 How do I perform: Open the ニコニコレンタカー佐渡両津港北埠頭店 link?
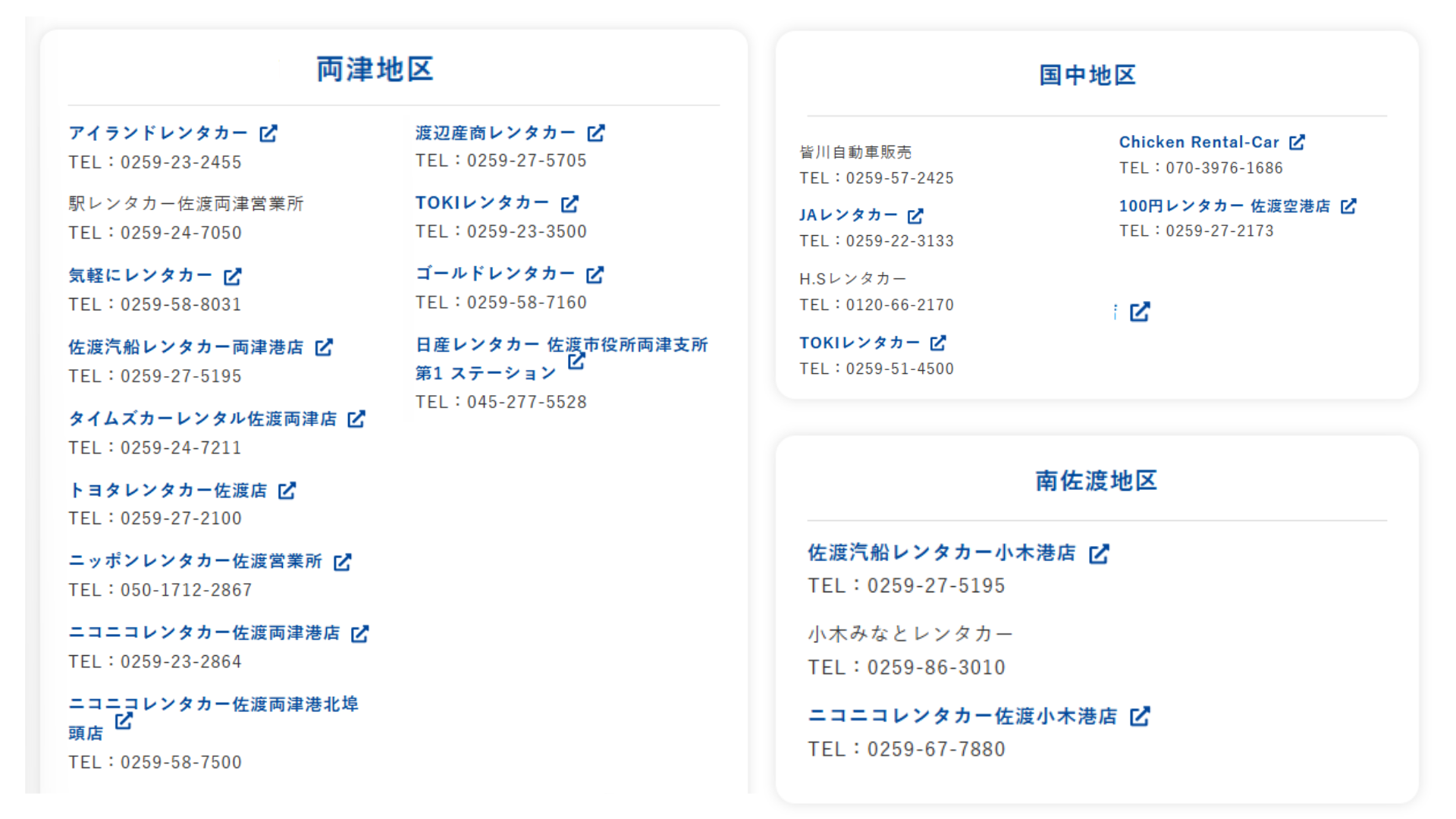(x=213, y=704)
